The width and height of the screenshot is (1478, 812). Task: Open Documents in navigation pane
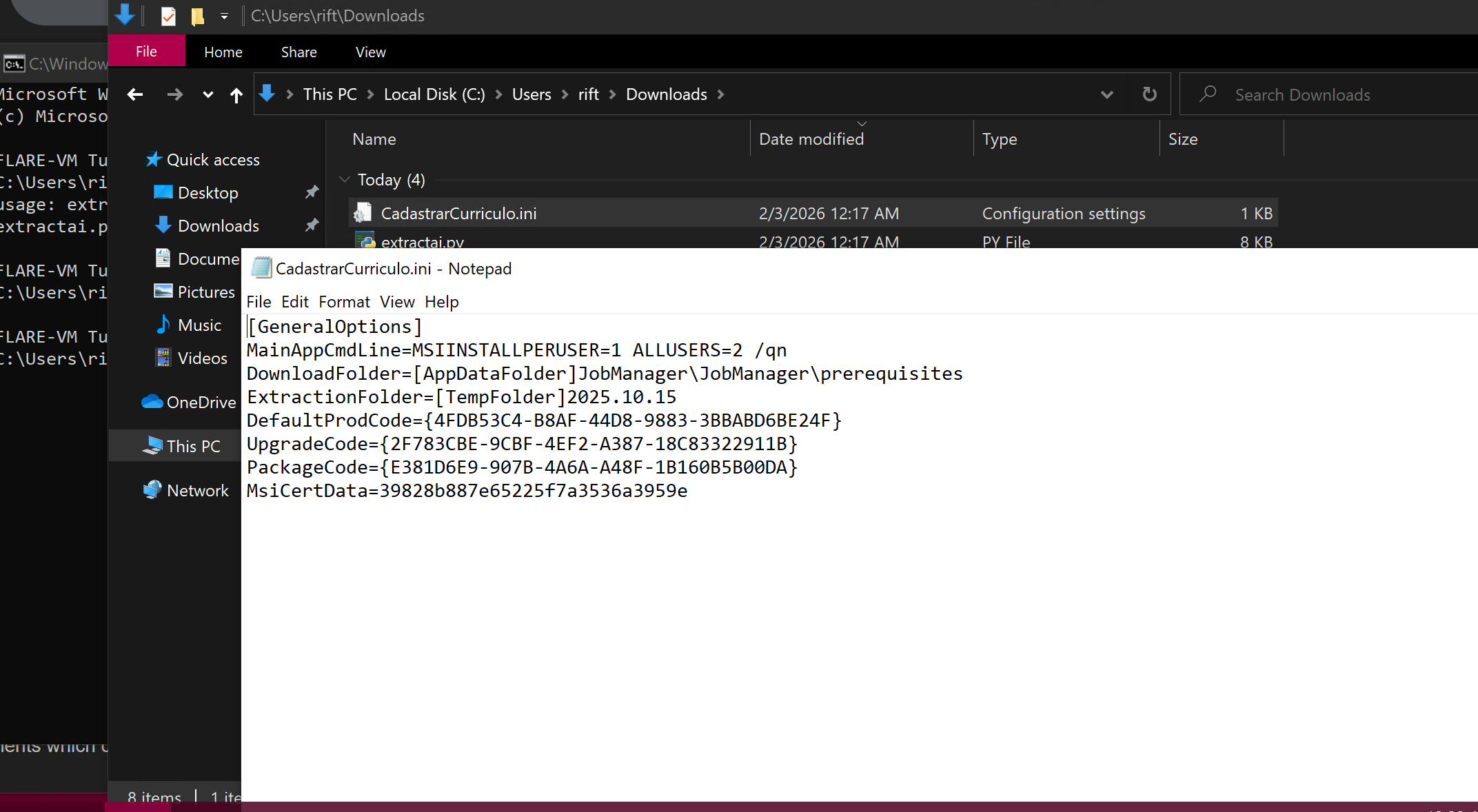(208, 259)
